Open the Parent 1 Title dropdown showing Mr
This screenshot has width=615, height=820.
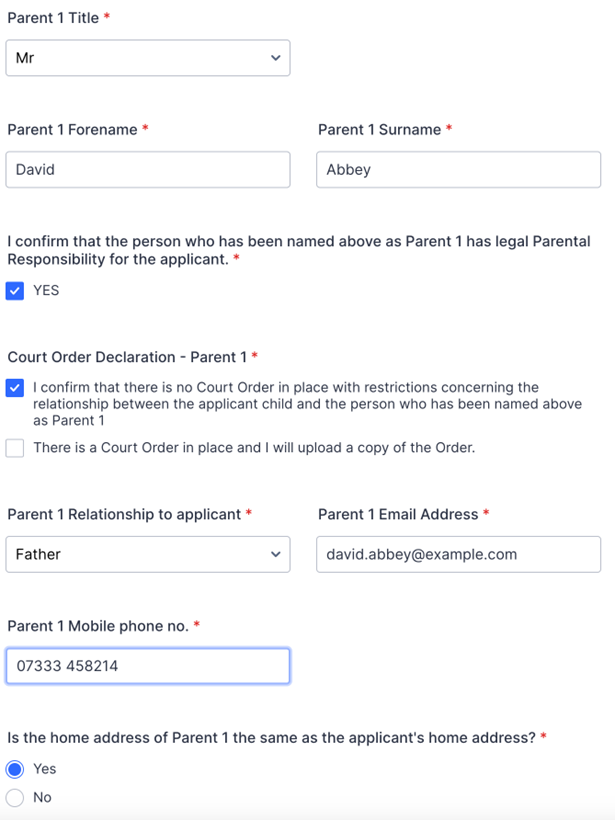[148, 58]
